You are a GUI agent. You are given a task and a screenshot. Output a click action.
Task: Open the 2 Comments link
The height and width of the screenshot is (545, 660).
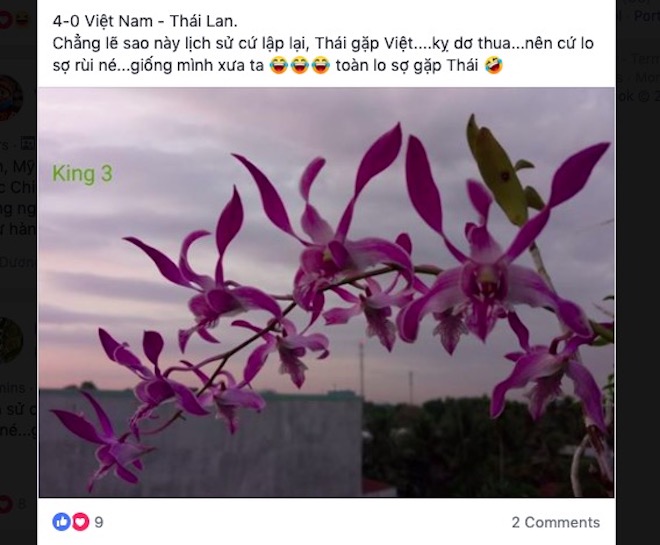(556, 522)
